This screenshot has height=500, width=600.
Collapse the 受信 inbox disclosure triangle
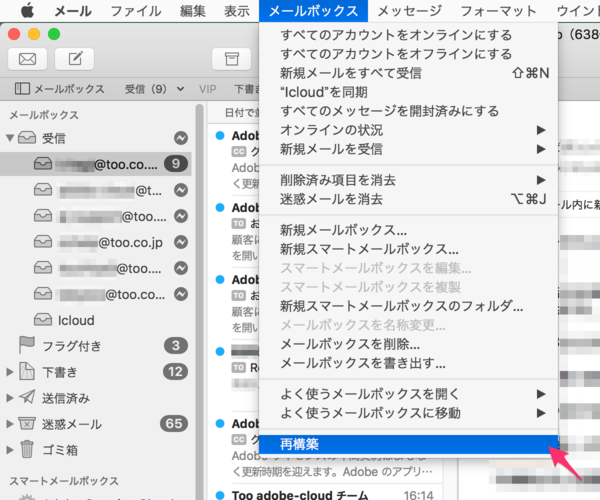tap(11, 137)
